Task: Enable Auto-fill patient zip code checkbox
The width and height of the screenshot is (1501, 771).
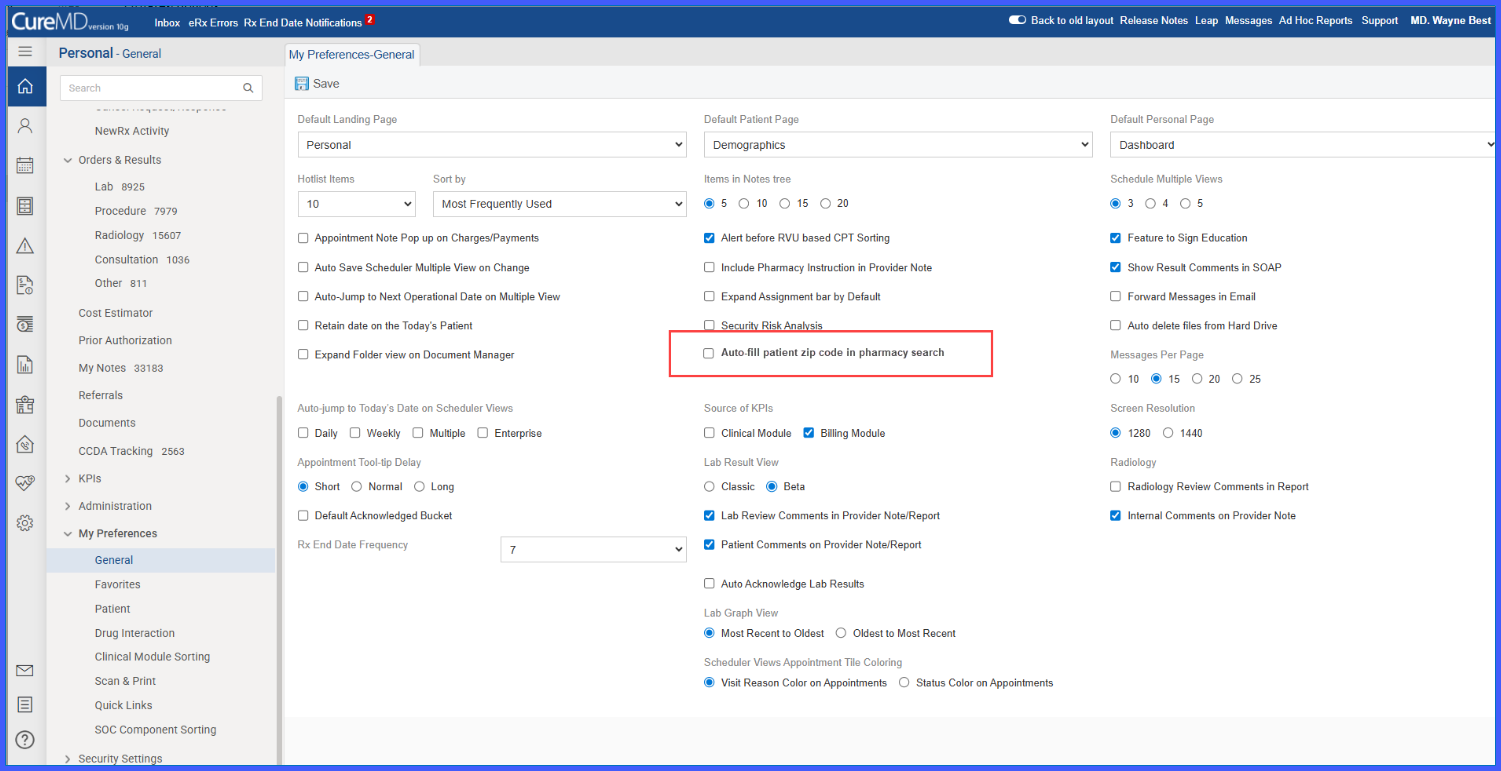Action: pyautogui.click(x=709, y=353)
